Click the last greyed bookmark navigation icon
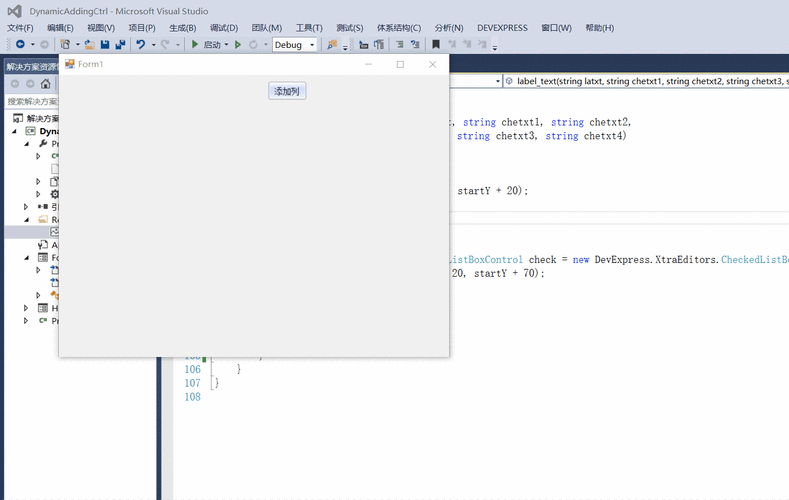The image size is (789, 500). [x=482, y=44]
